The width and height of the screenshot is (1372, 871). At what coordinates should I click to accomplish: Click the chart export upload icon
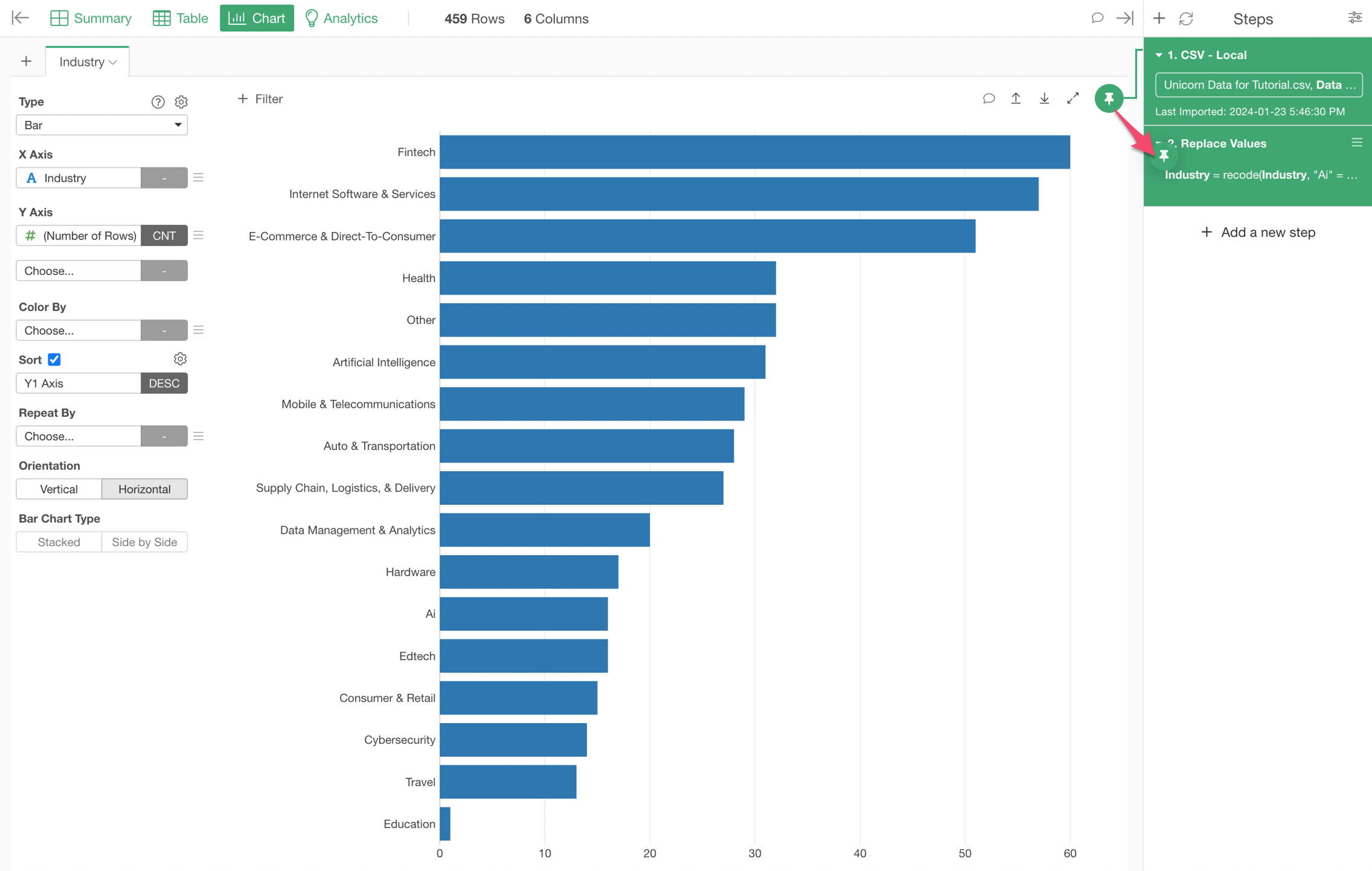(x=1016, y=98)
